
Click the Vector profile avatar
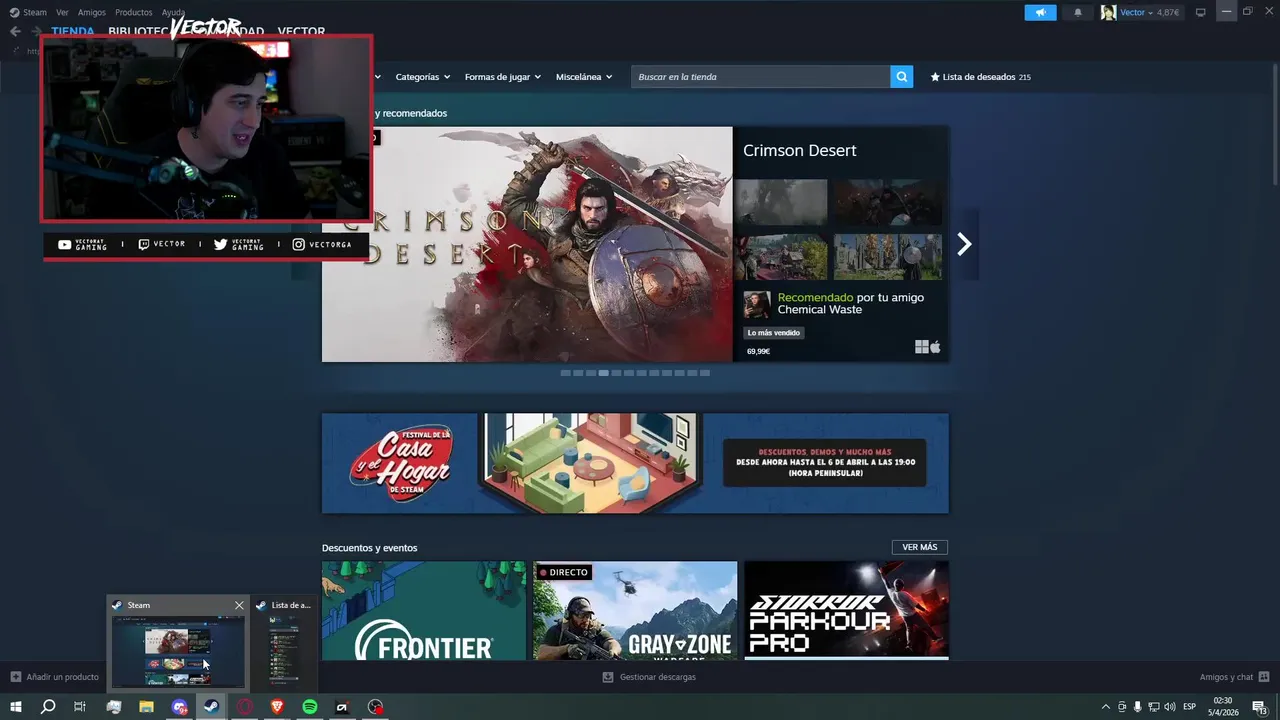point(1108,12)
